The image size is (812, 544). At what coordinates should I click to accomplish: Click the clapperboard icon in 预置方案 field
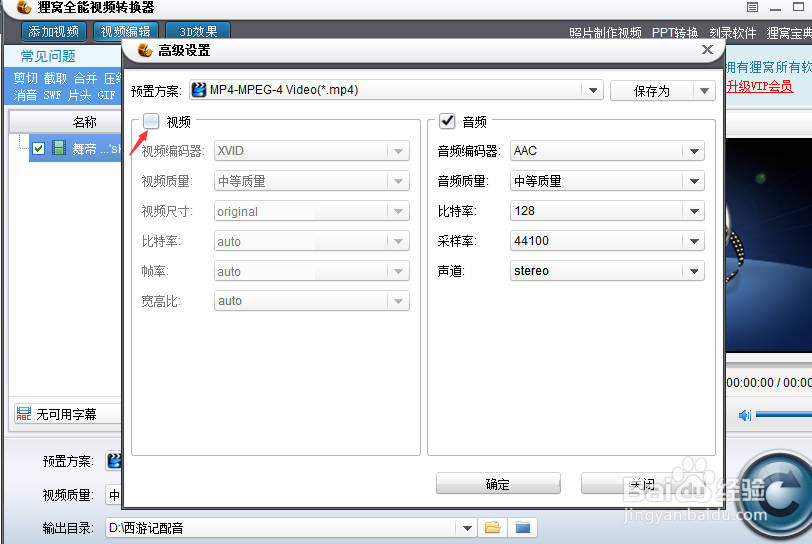(x=199, y=90)
